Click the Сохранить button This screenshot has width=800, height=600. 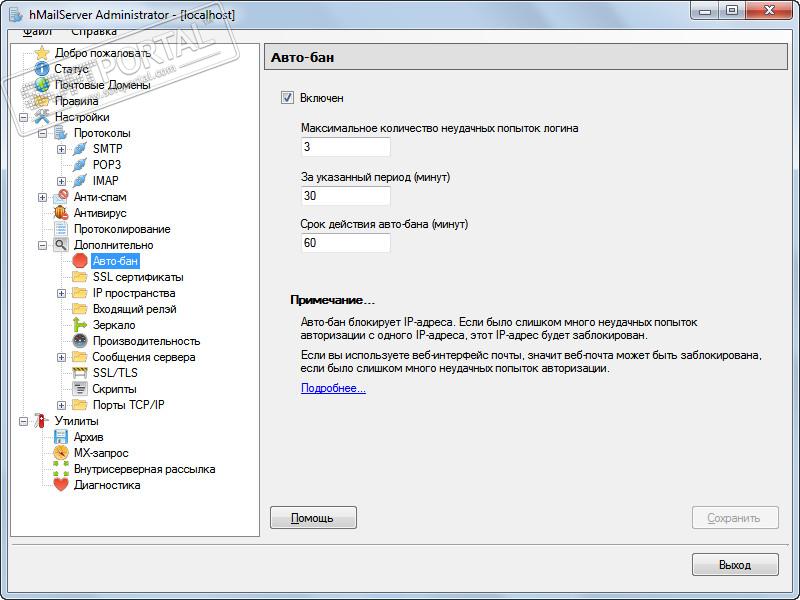[735, 518]
